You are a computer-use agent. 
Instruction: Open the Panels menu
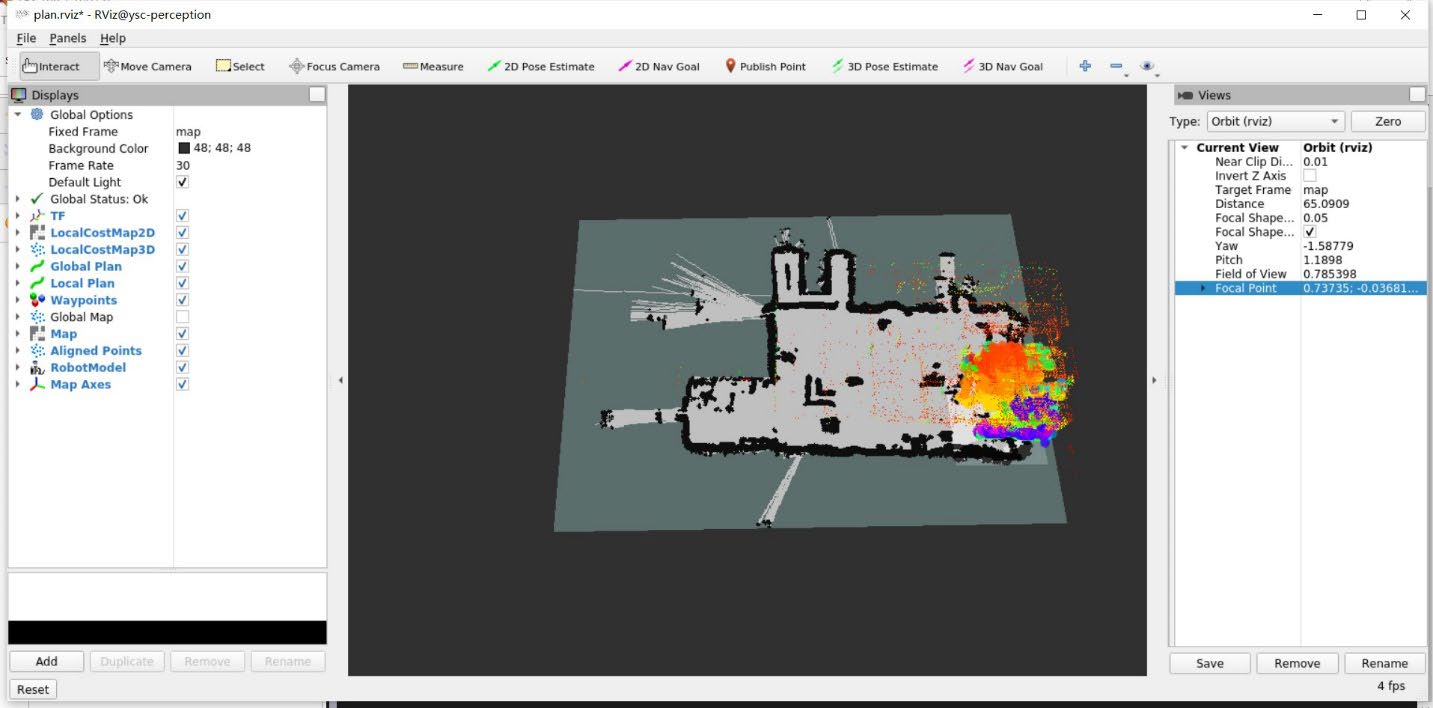tap(68, 38)
